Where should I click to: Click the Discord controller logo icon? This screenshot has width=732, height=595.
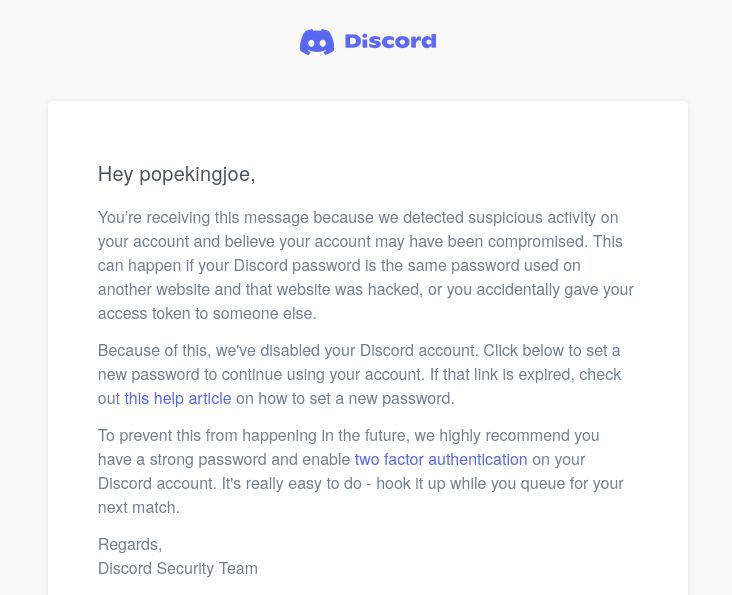[x=317, y=42]
